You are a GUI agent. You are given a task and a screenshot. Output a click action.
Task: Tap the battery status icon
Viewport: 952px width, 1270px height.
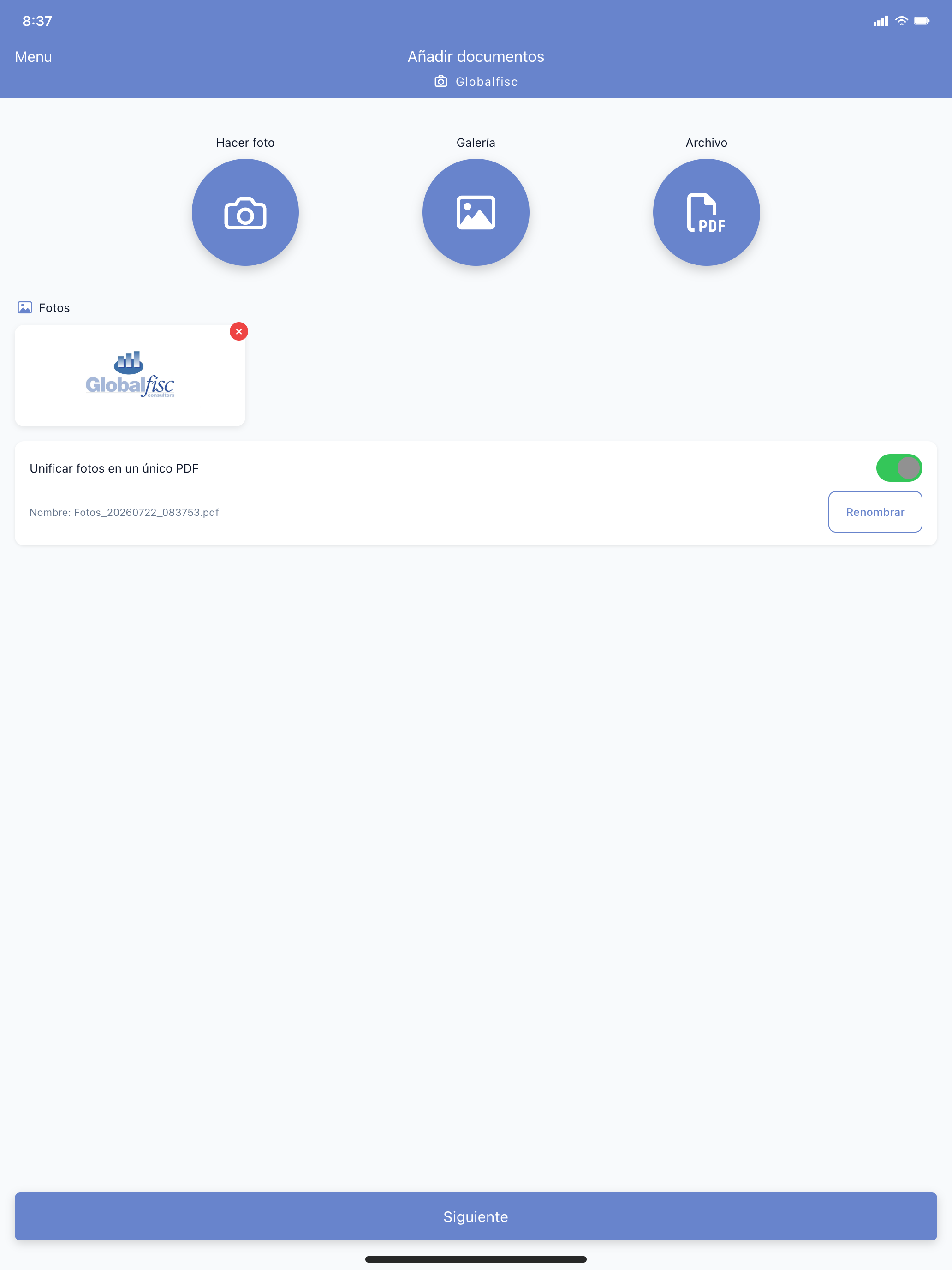point(922,21)
